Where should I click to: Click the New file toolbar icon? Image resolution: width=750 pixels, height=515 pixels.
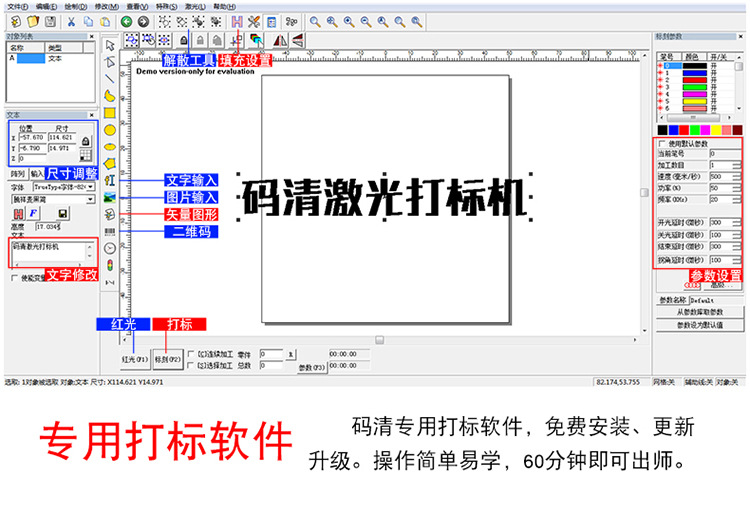coord(16,22)
